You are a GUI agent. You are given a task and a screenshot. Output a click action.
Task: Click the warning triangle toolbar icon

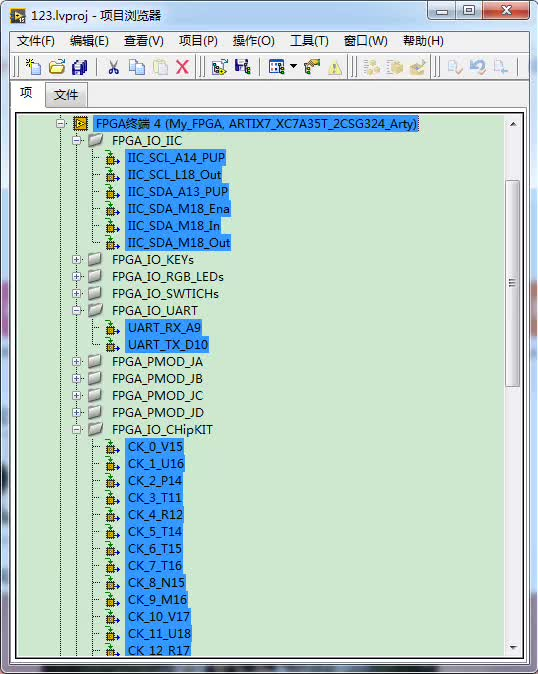[x=335, y=67]
